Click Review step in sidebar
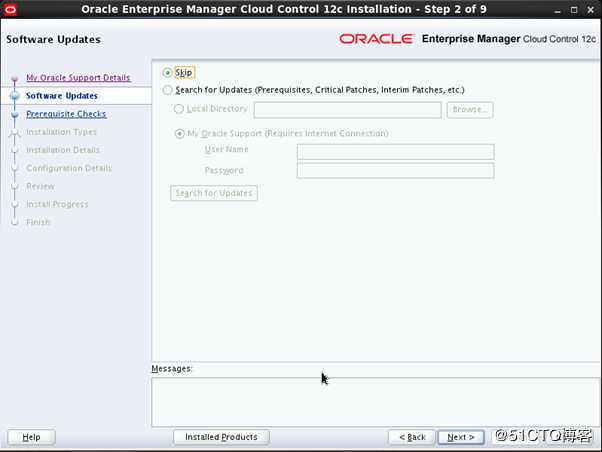The height and width of the screenshot is (452, 602). (x=40, y=186)
